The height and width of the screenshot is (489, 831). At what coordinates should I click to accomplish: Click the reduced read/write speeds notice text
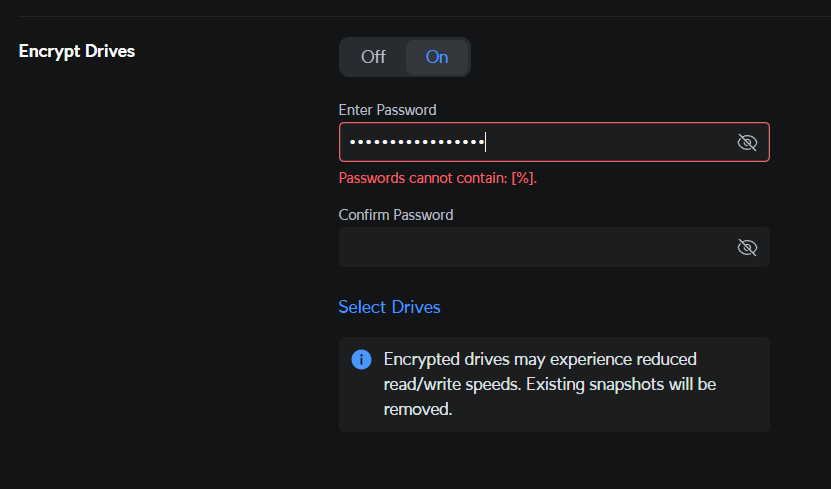(x=540, y=359)
